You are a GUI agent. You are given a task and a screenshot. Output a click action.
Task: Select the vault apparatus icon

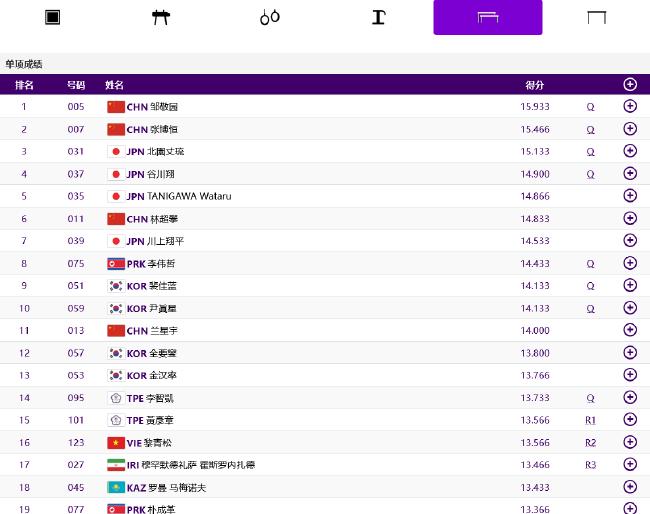click(x=379, y=17)
